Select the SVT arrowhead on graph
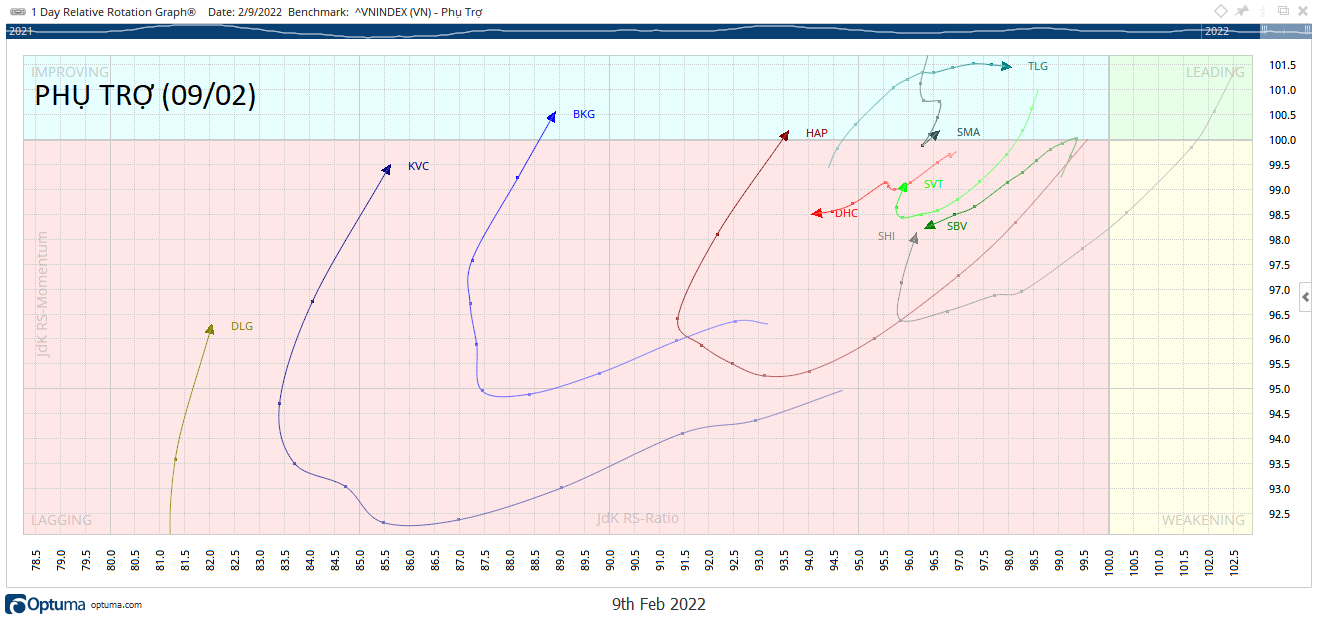Viewport: 1318px width, 620px height. (903, 187)
